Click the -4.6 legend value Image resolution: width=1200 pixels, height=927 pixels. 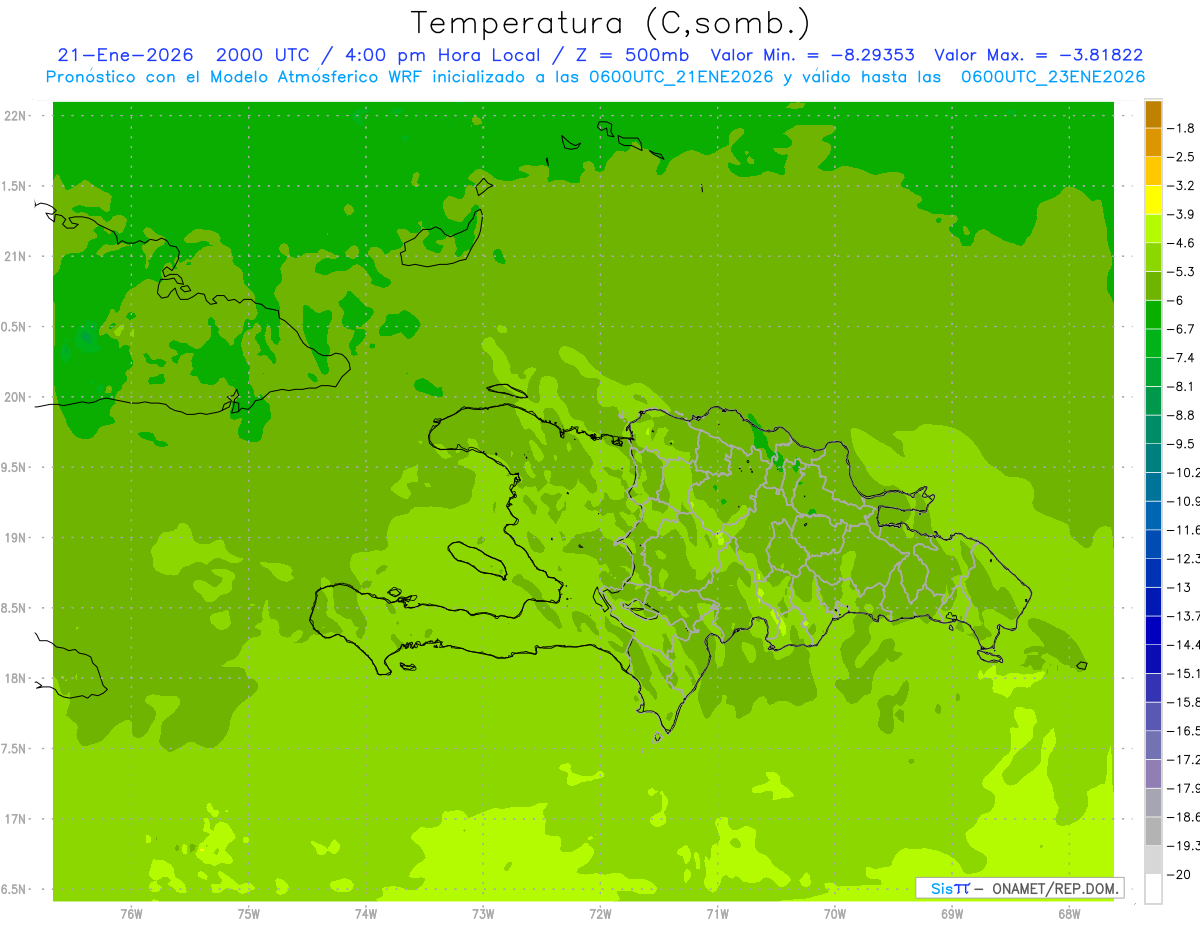coord(1180,243)
